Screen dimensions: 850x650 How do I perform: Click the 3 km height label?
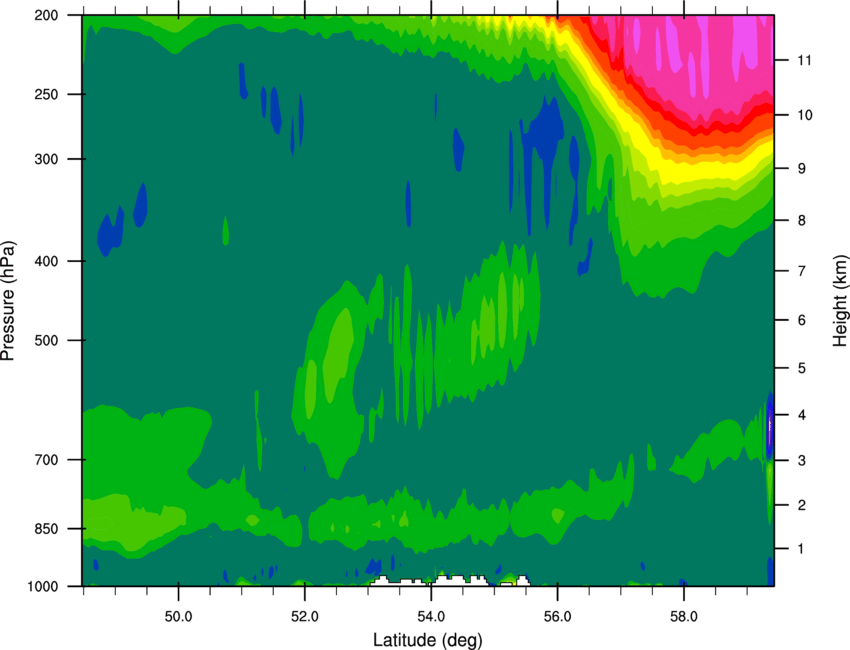802,460
